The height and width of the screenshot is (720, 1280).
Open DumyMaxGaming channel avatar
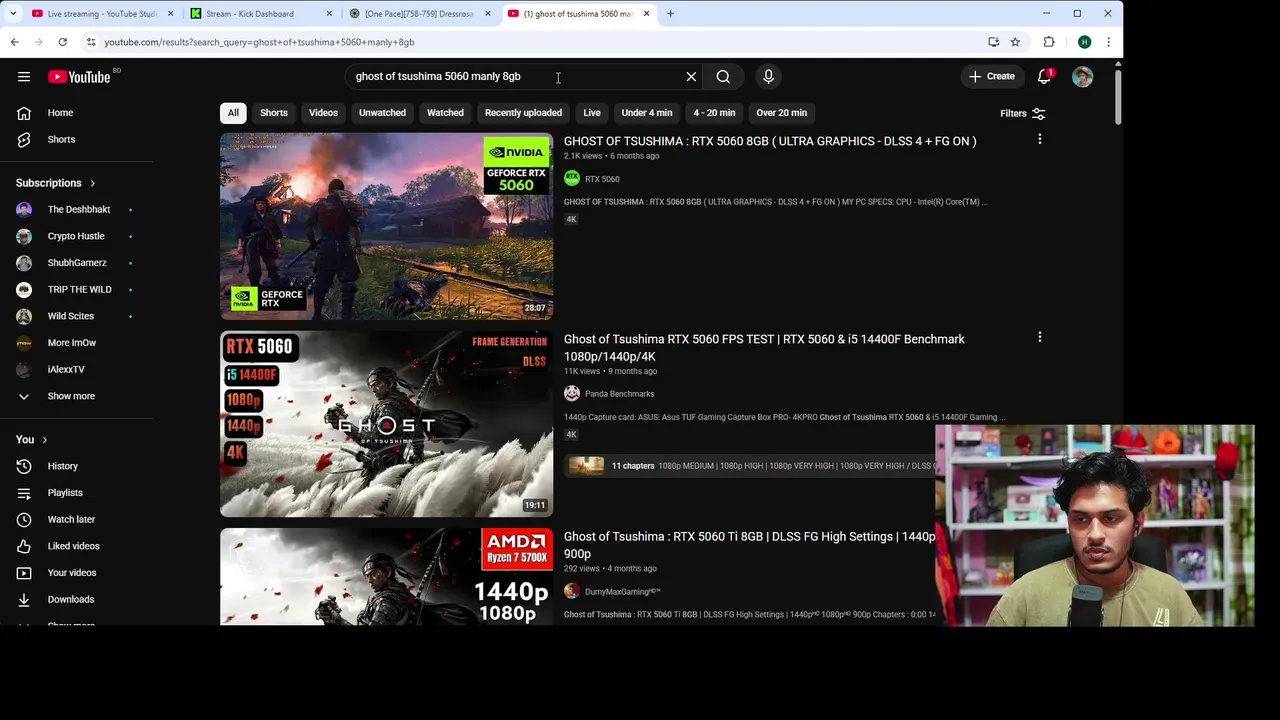(572, 591)
